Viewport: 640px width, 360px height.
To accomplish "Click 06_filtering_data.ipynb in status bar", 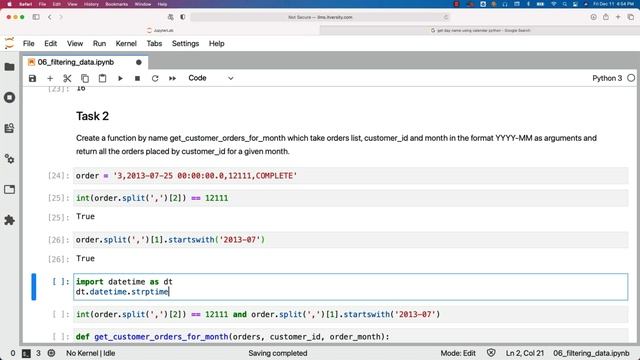I will coord(591,353).
